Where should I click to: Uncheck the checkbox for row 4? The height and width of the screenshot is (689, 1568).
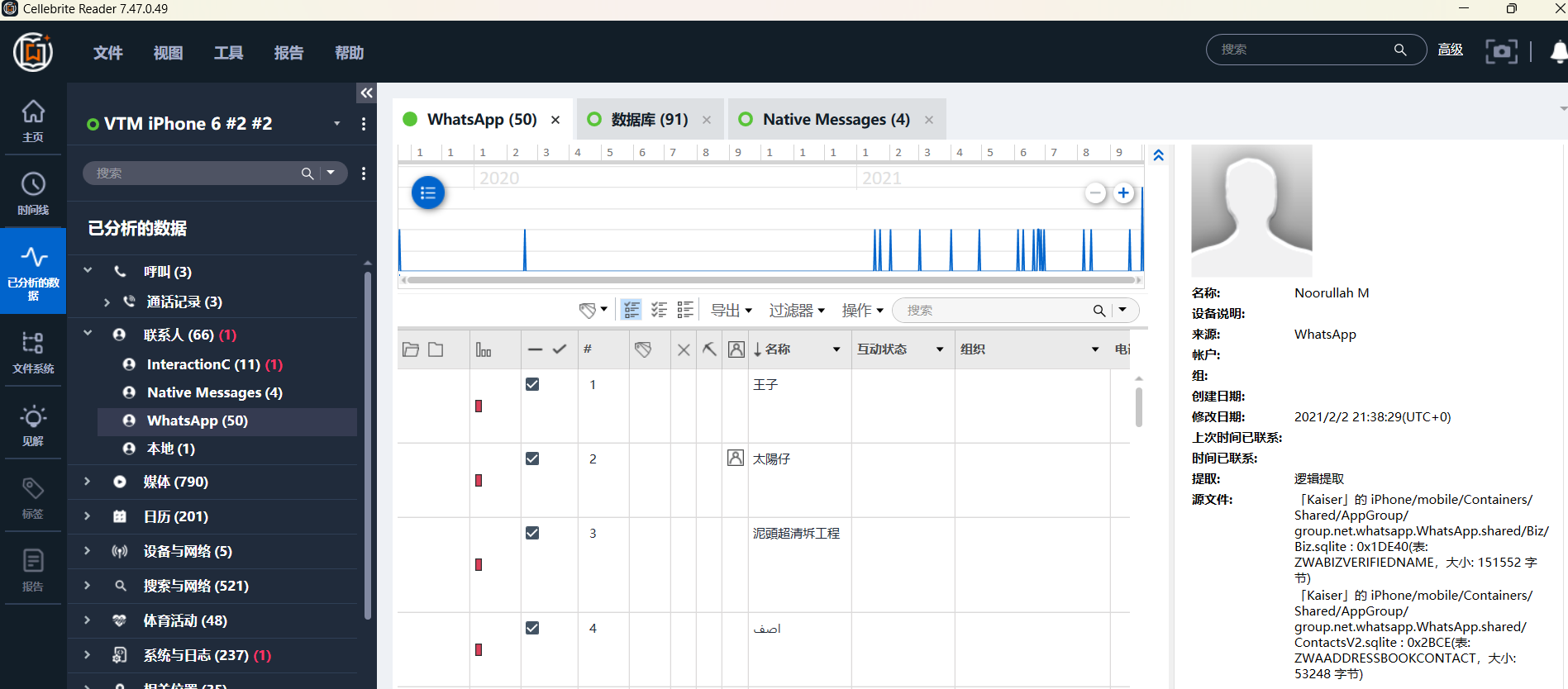click(532, 628)
